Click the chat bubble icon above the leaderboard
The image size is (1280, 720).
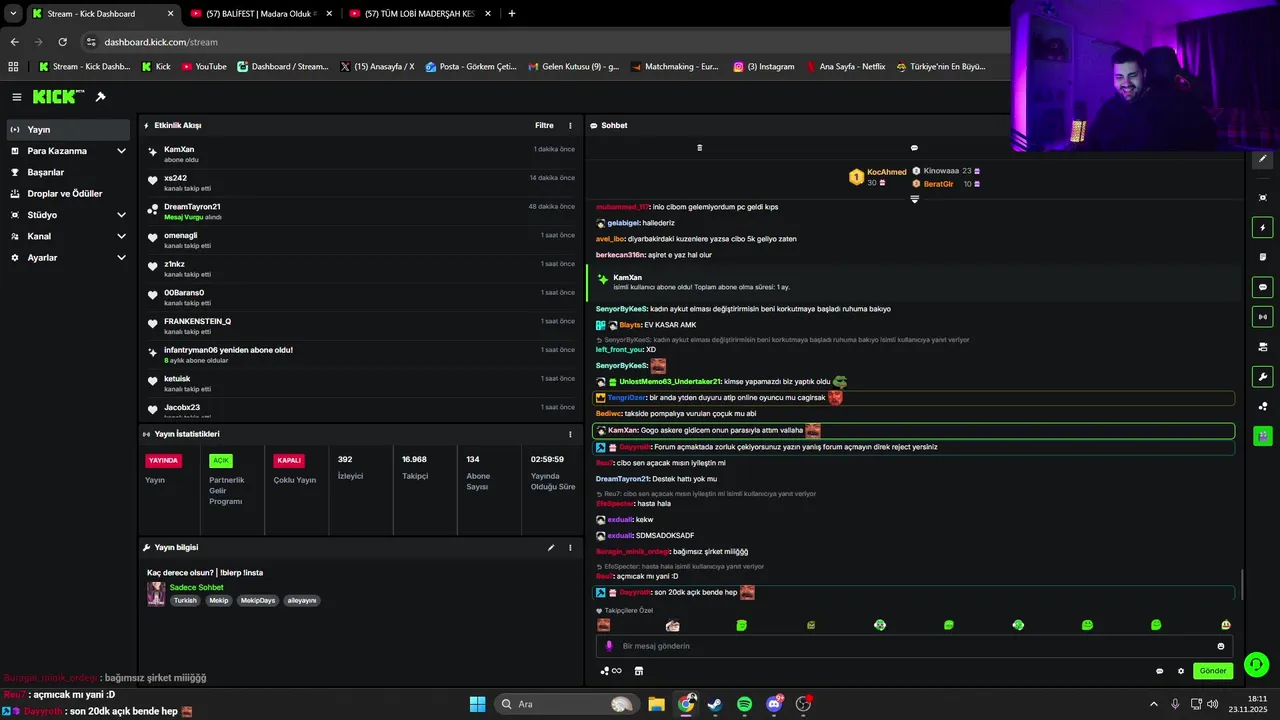pyautogui.click(x=914, y=148)
